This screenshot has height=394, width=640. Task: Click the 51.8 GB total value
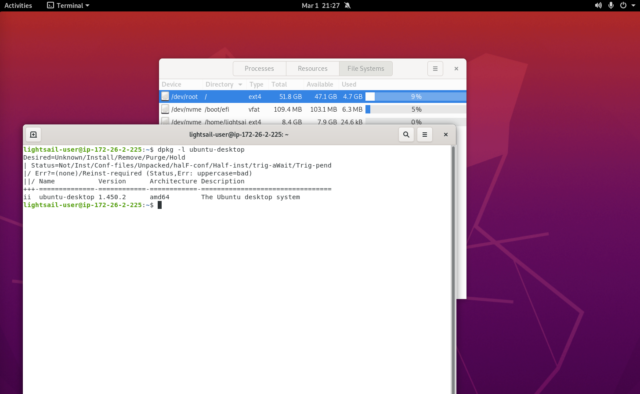coord(291,97)
